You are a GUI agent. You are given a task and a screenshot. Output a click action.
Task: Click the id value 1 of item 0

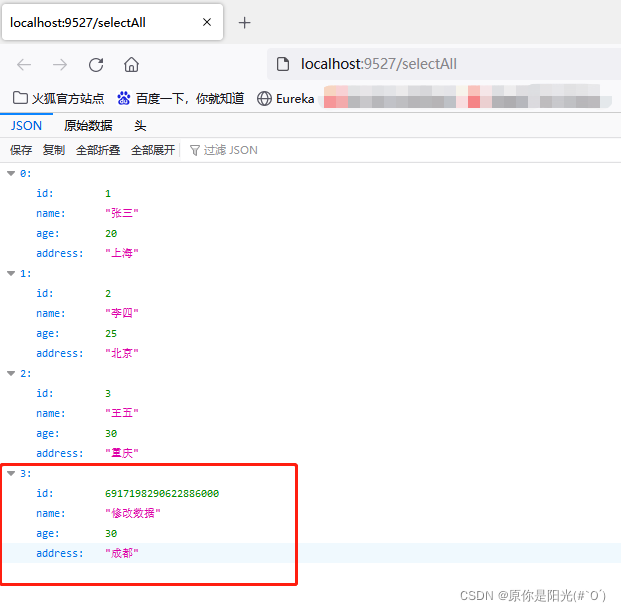click(x=108, y=193)
